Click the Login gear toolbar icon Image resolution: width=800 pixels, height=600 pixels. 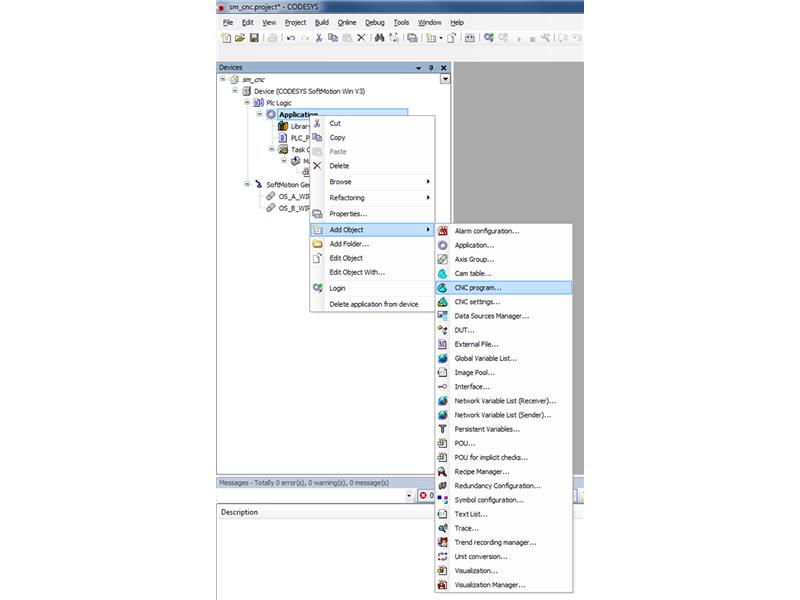click(x=489, y=38)
